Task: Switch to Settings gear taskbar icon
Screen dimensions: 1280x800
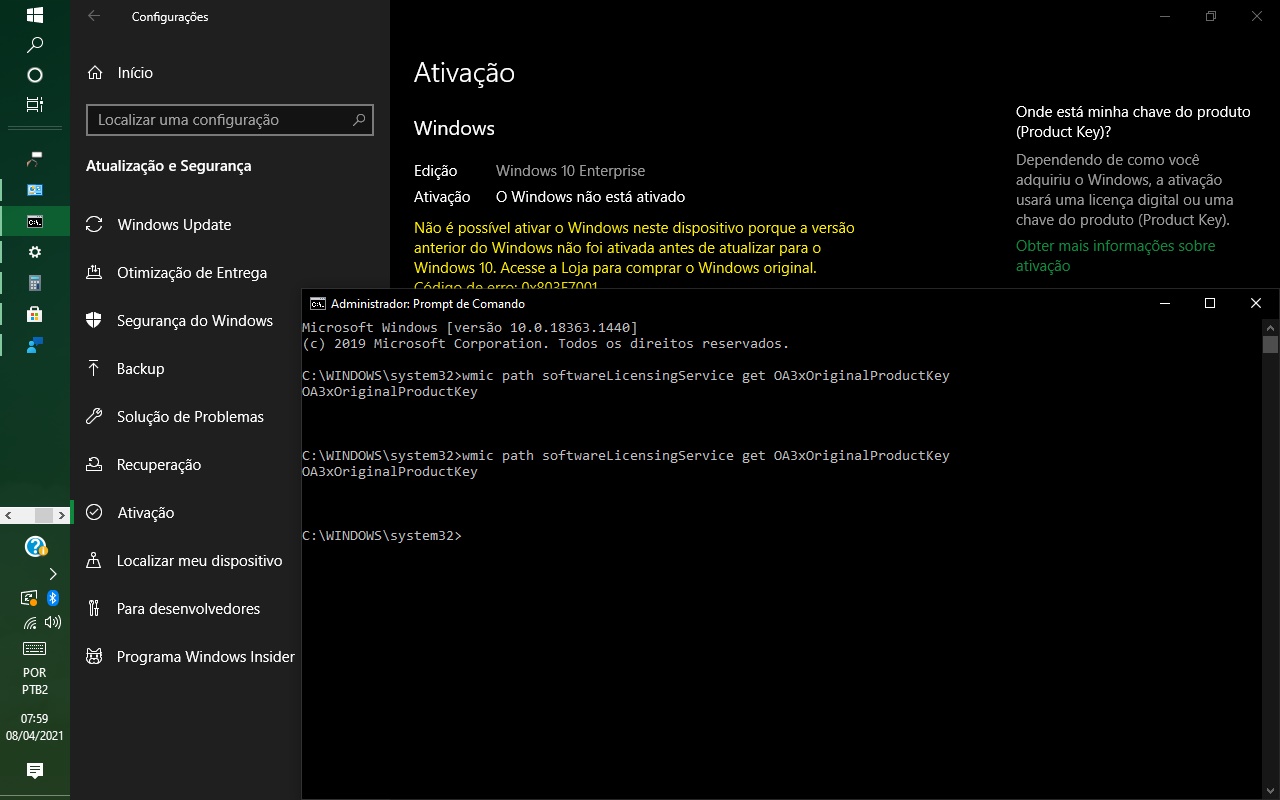Action: click(x=35, y=252)
